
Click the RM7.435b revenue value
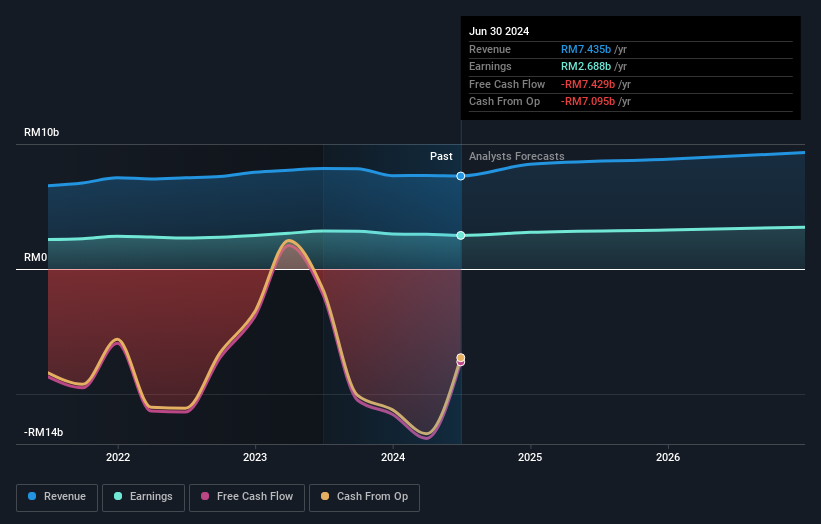586,49
